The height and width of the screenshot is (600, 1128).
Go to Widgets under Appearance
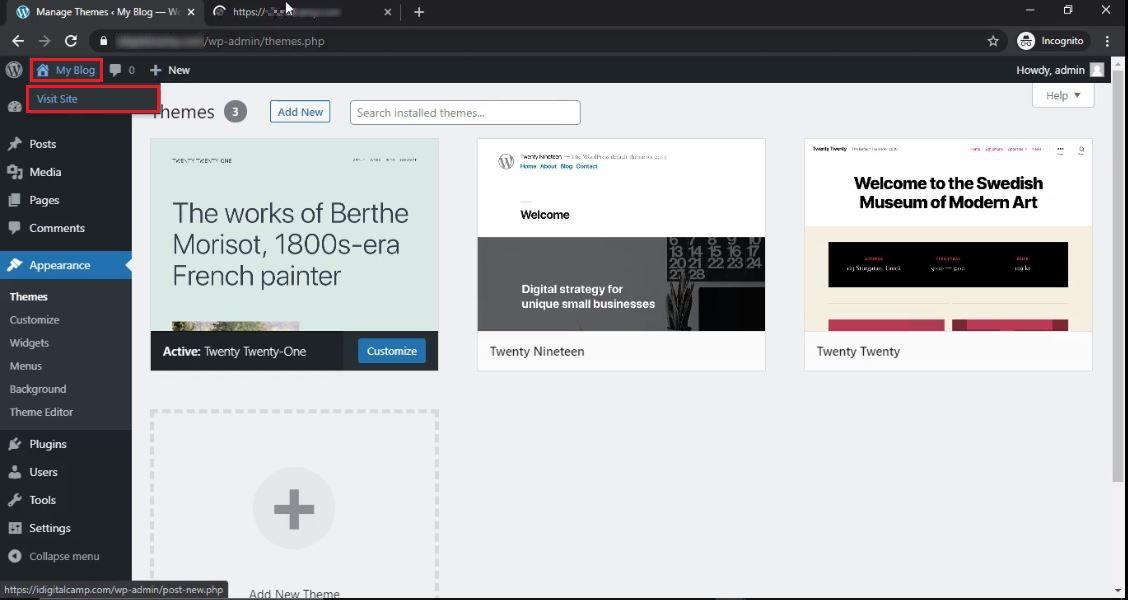[29, 342]
